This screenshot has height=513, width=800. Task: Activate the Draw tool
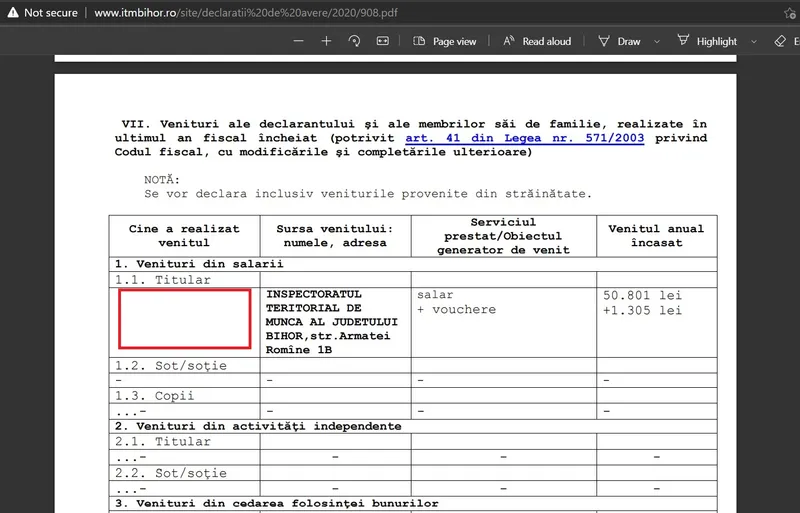pos(619,41)
